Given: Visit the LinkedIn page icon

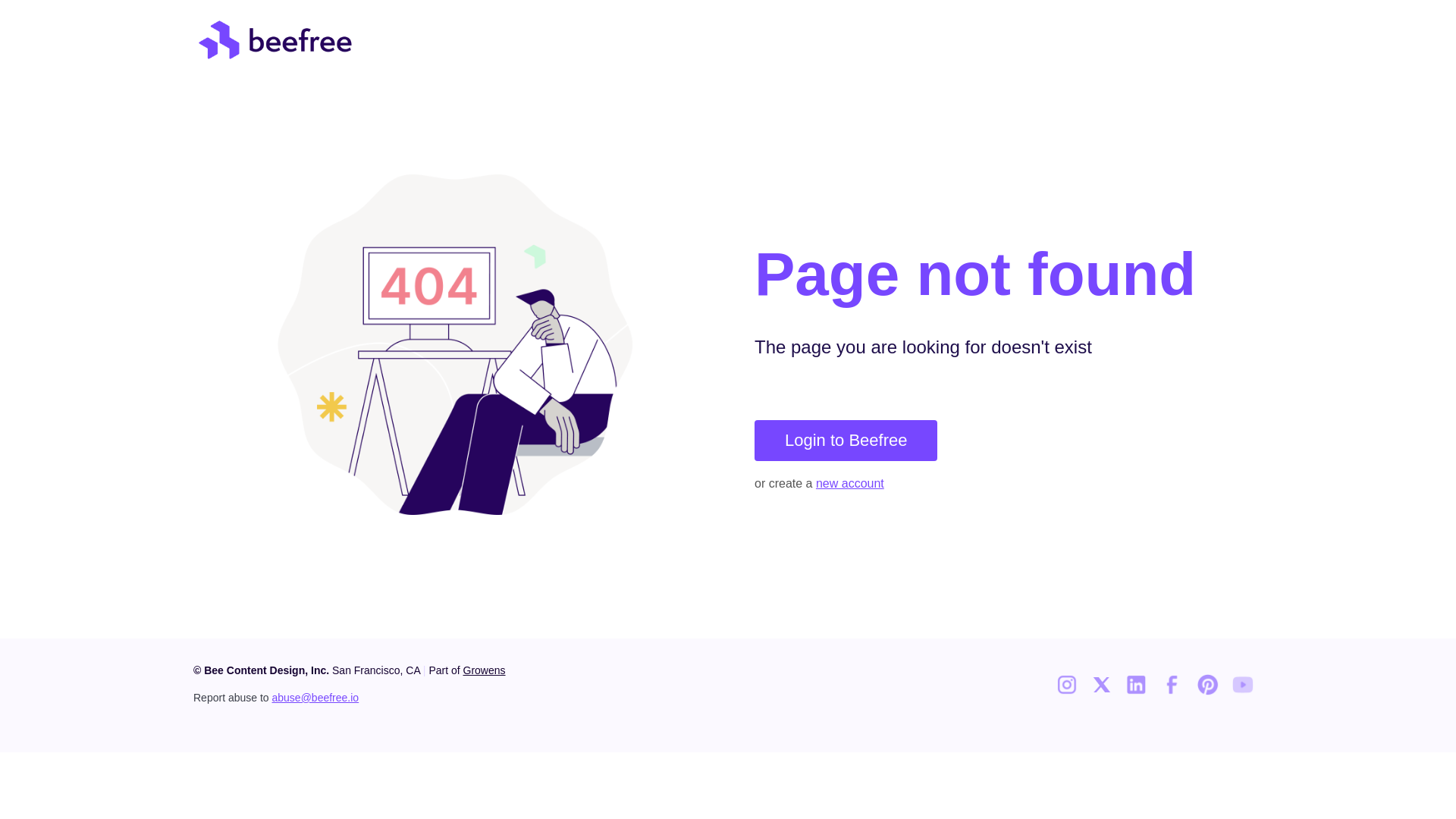Looking at the screenshot, I should pyautogui.click(x=1136, y=685).
